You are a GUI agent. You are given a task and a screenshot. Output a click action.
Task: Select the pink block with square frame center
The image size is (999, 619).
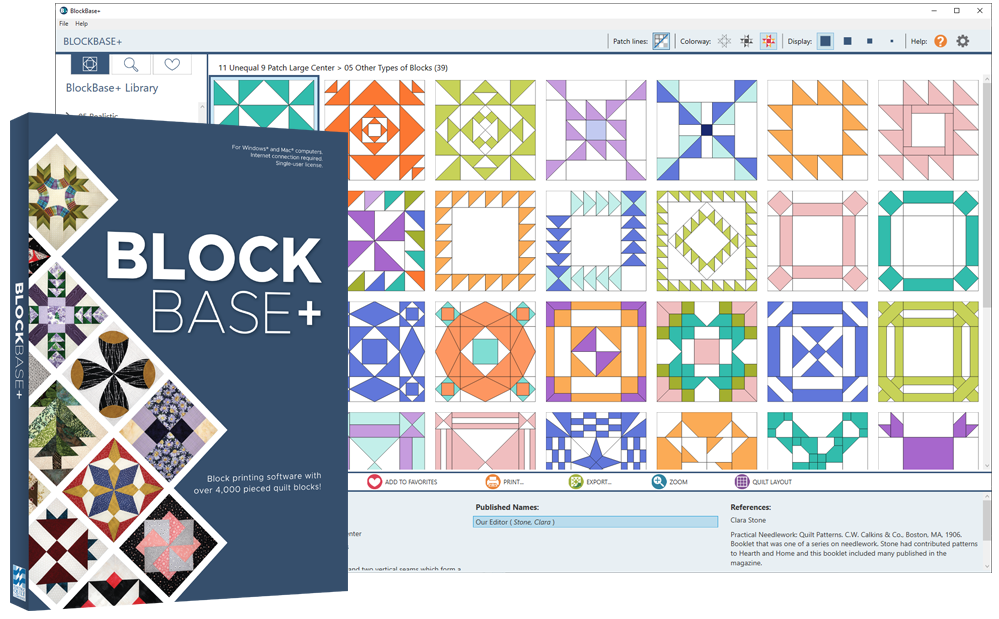(928, 131)
